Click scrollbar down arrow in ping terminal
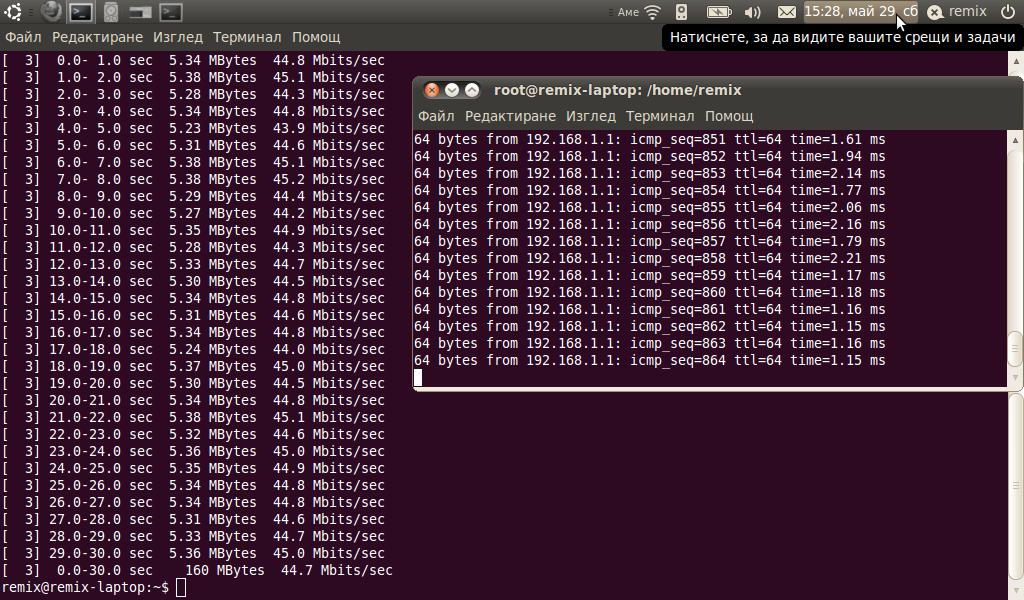Image resolution: width=1024 pixels, height=600 pixels. (1015, 378)
